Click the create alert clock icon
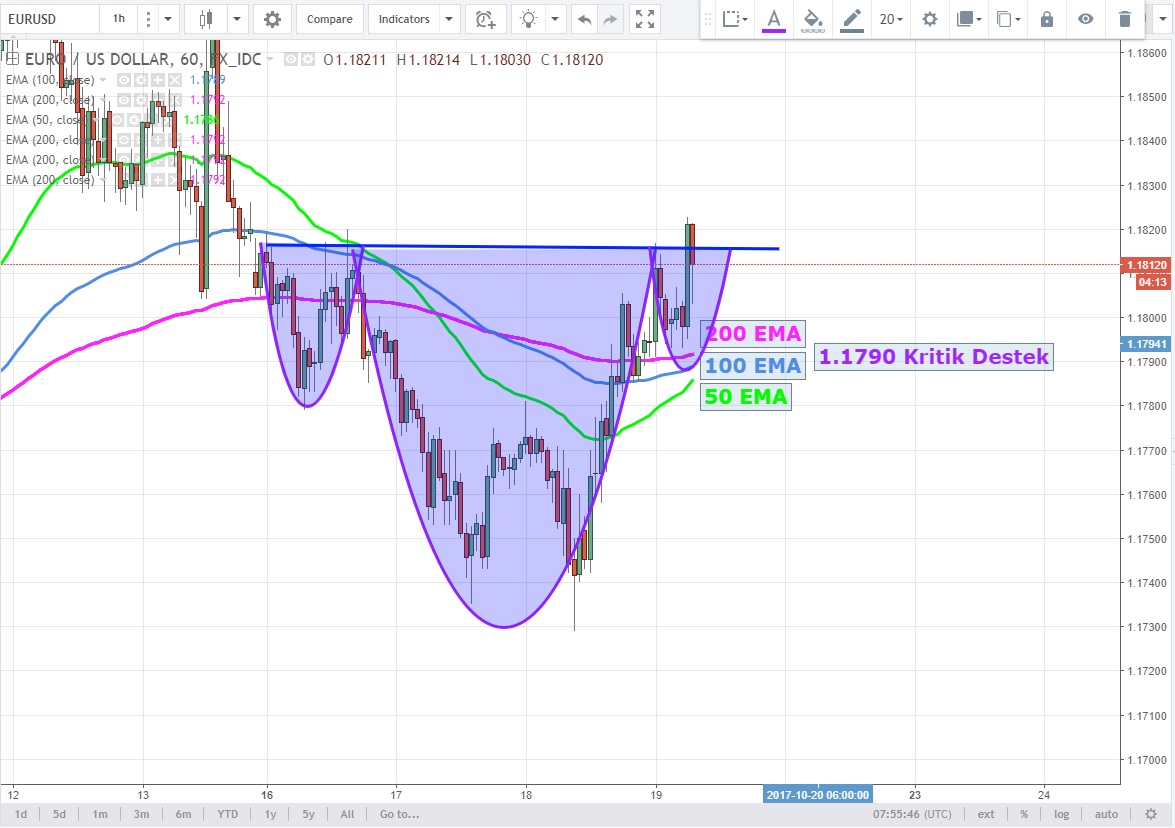Image resolution: width=1175 pixels, height=828 pixels. [x=485, y=19]
